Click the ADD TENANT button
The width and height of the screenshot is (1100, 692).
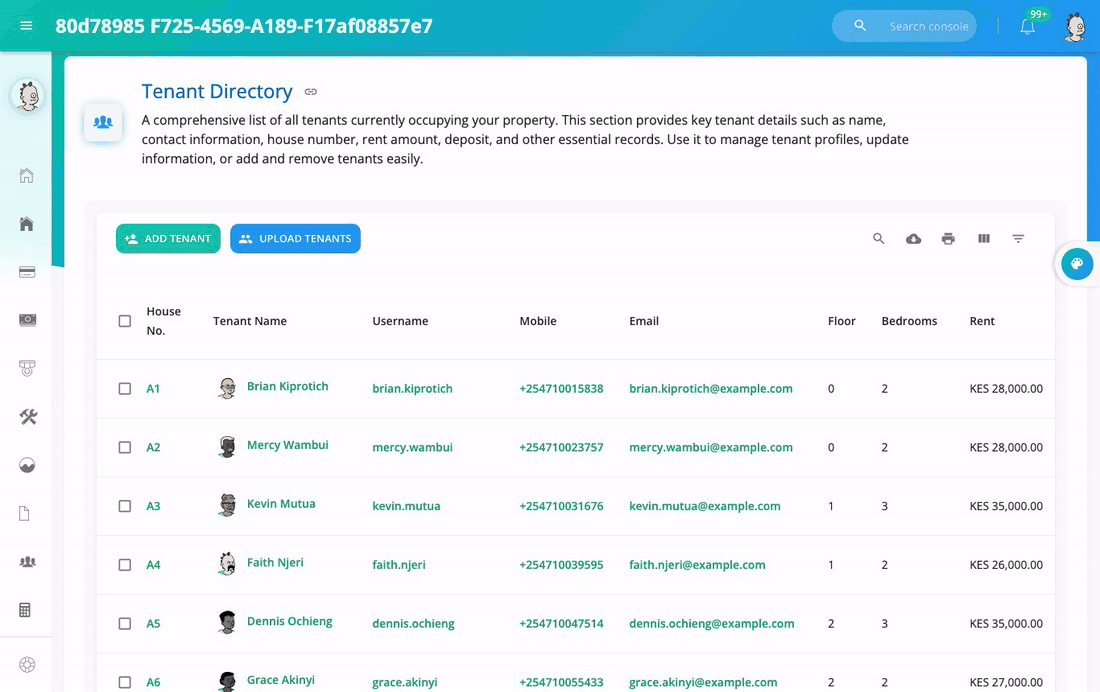[x=168, y=239]
